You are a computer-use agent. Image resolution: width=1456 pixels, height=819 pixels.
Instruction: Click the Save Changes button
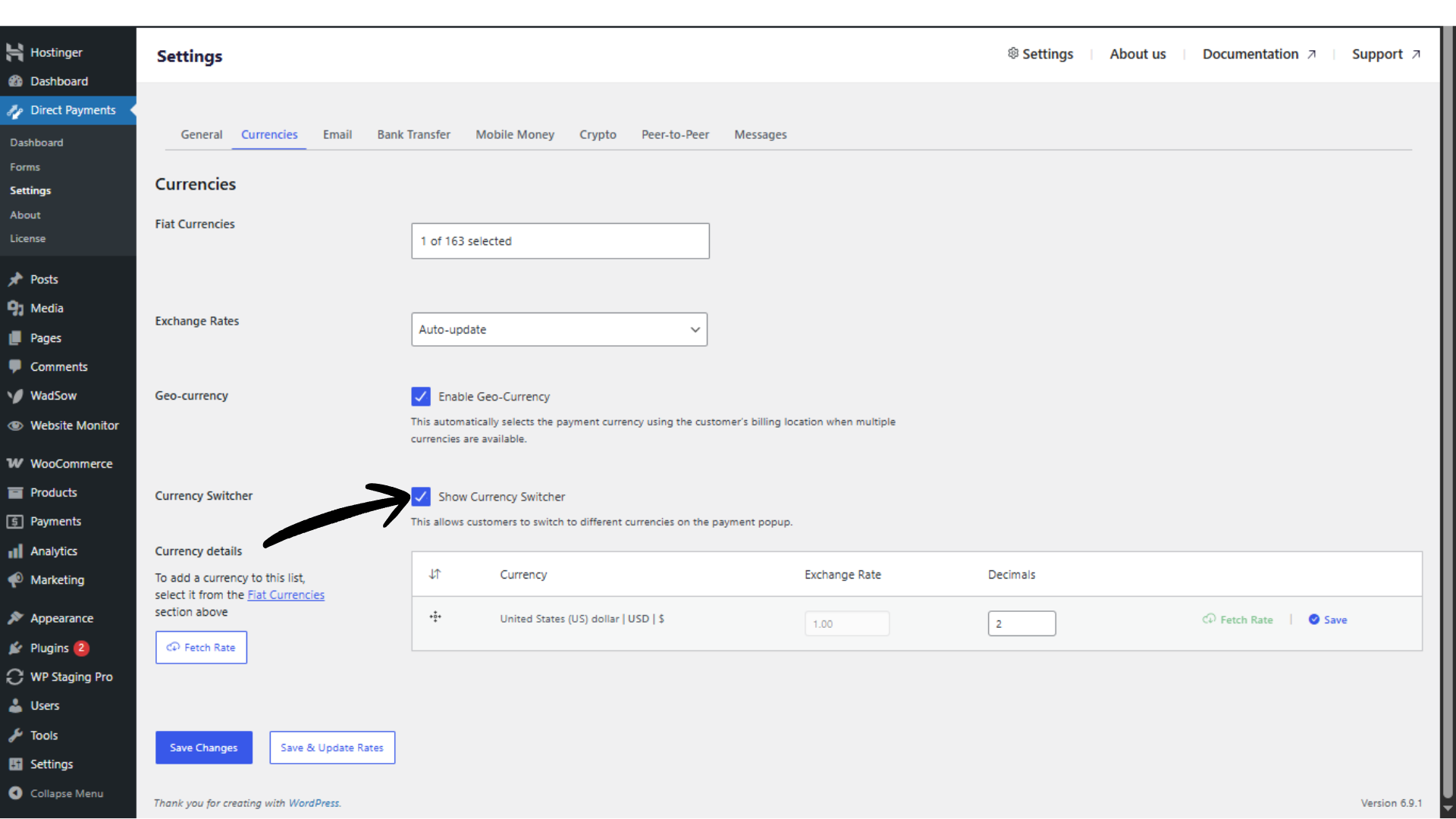(x=203, y=748)
